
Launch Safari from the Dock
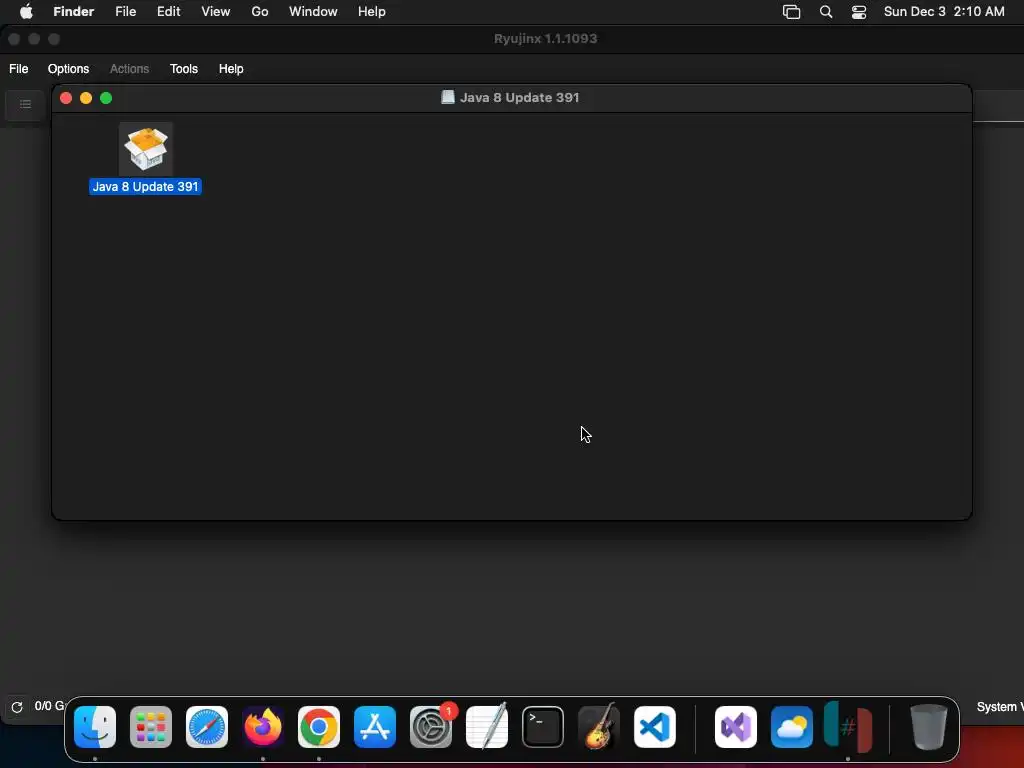click(207, 727)
